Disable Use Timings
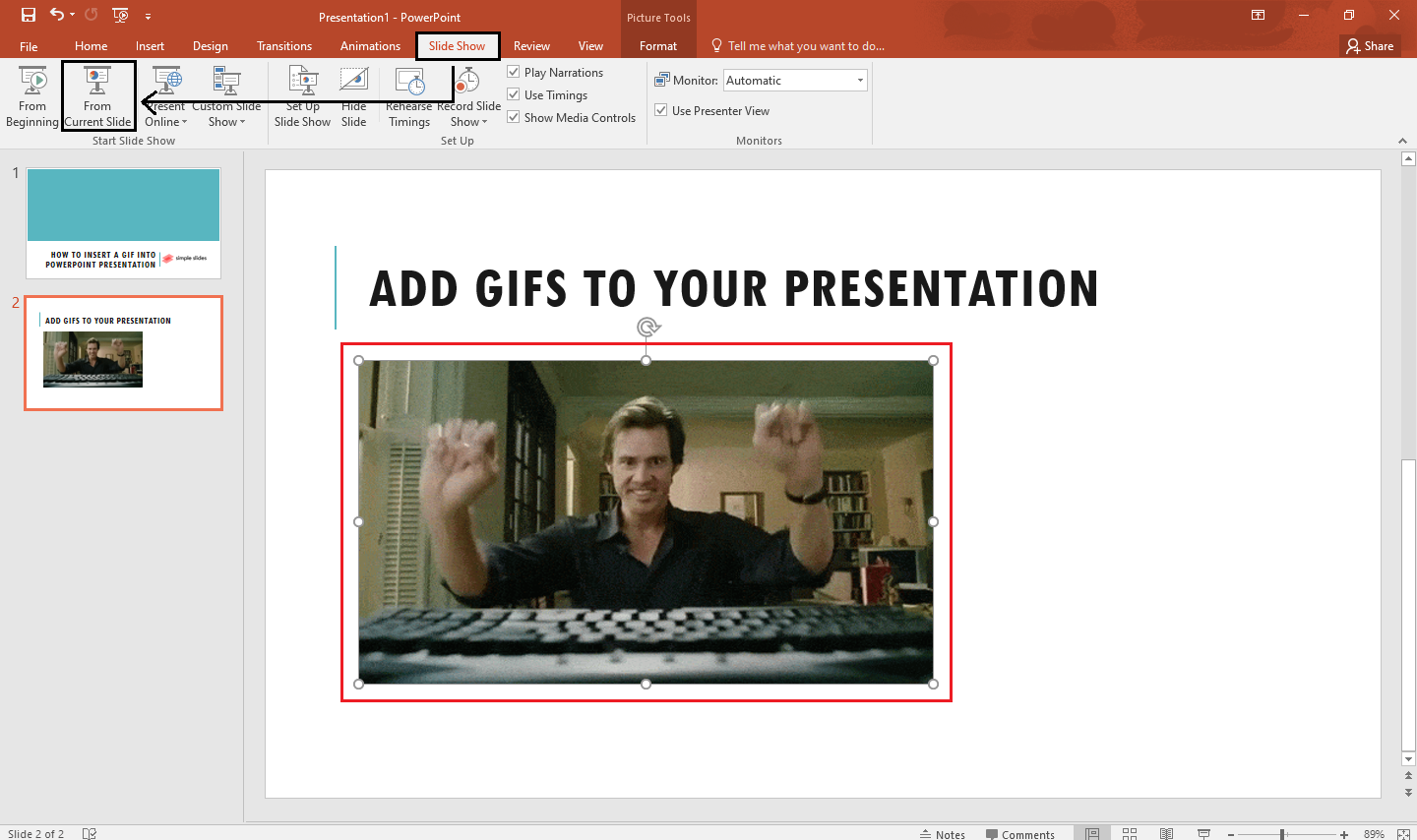 pyautogui.click(x=514, y=93)
